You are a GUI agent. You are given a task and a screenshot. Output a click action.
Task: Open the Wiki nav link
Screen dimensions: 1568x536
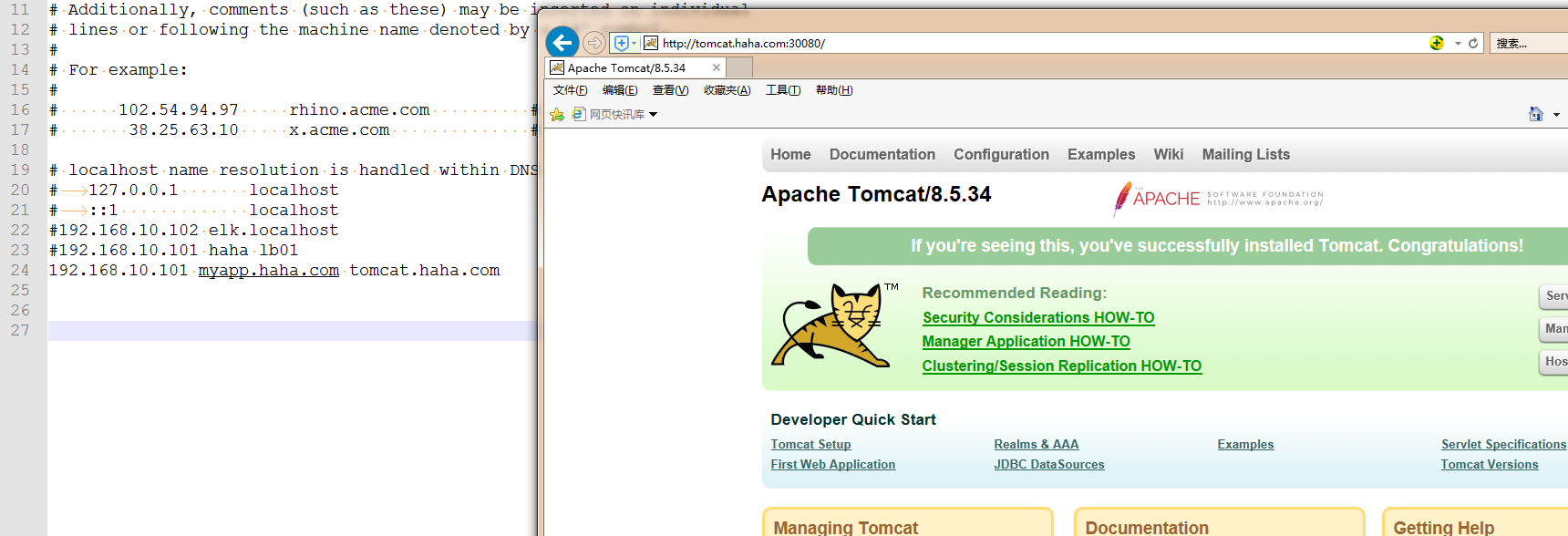point(1168,154)
